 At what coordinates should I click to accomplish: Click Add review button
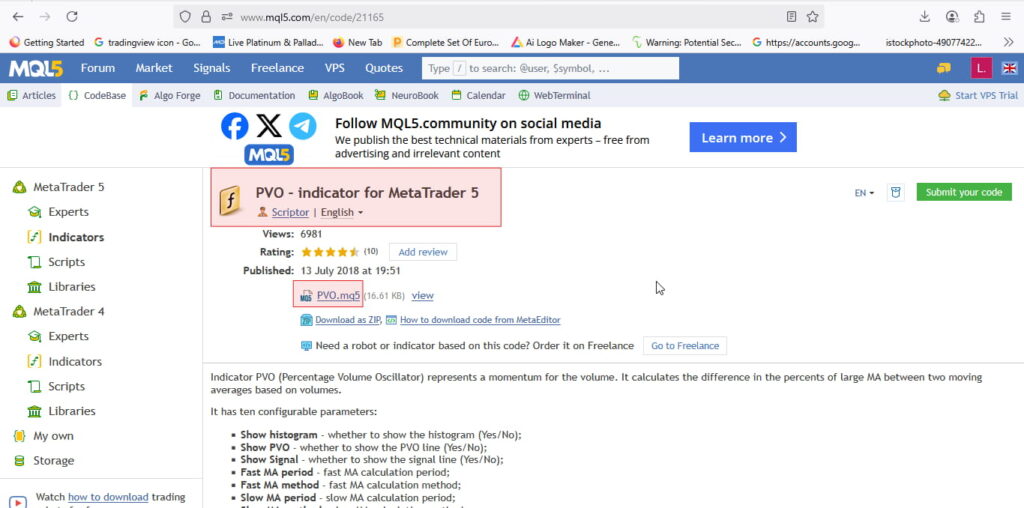423,252
